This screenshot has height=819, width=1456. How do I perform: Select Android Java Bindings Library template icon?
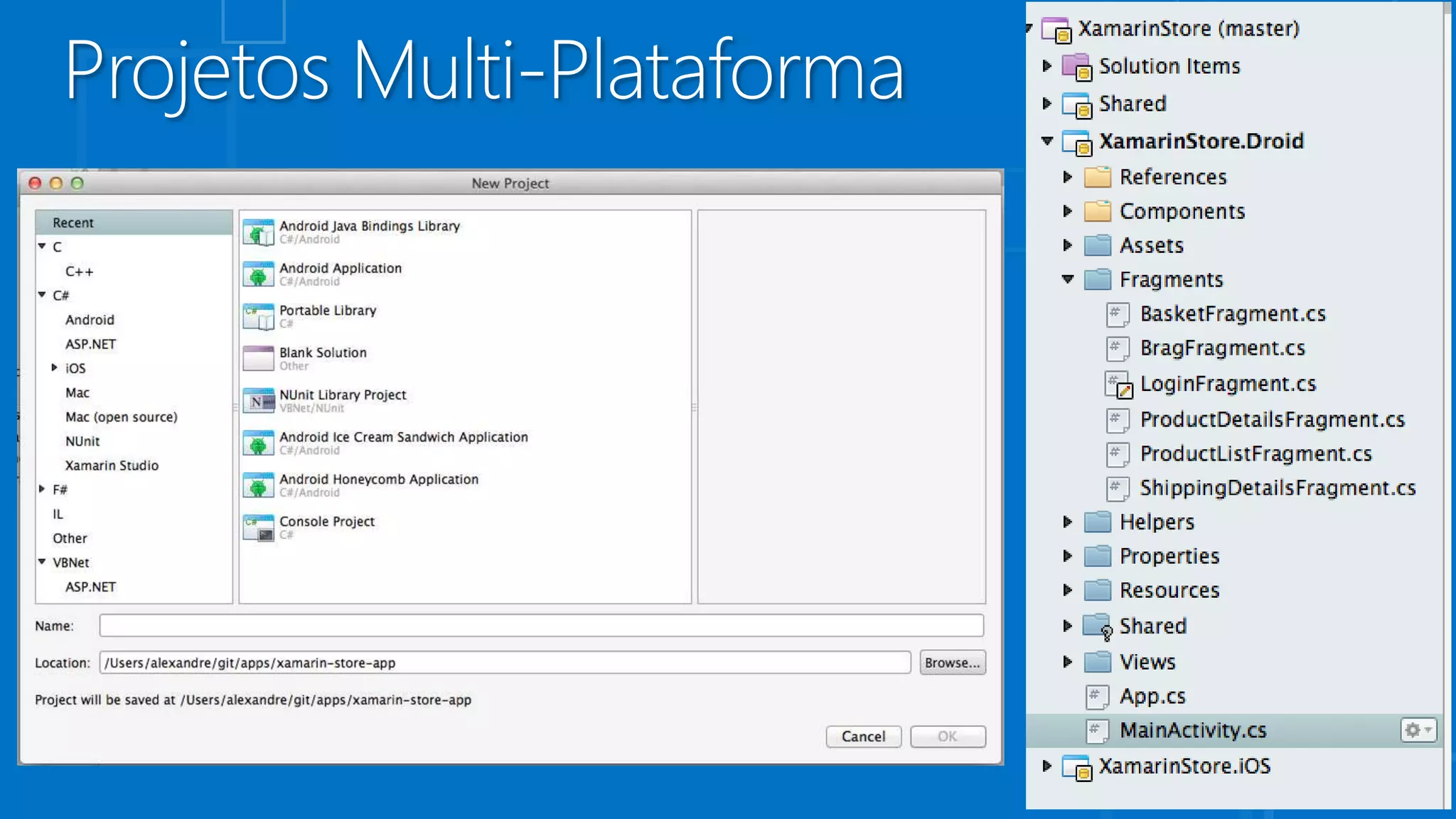258,232
